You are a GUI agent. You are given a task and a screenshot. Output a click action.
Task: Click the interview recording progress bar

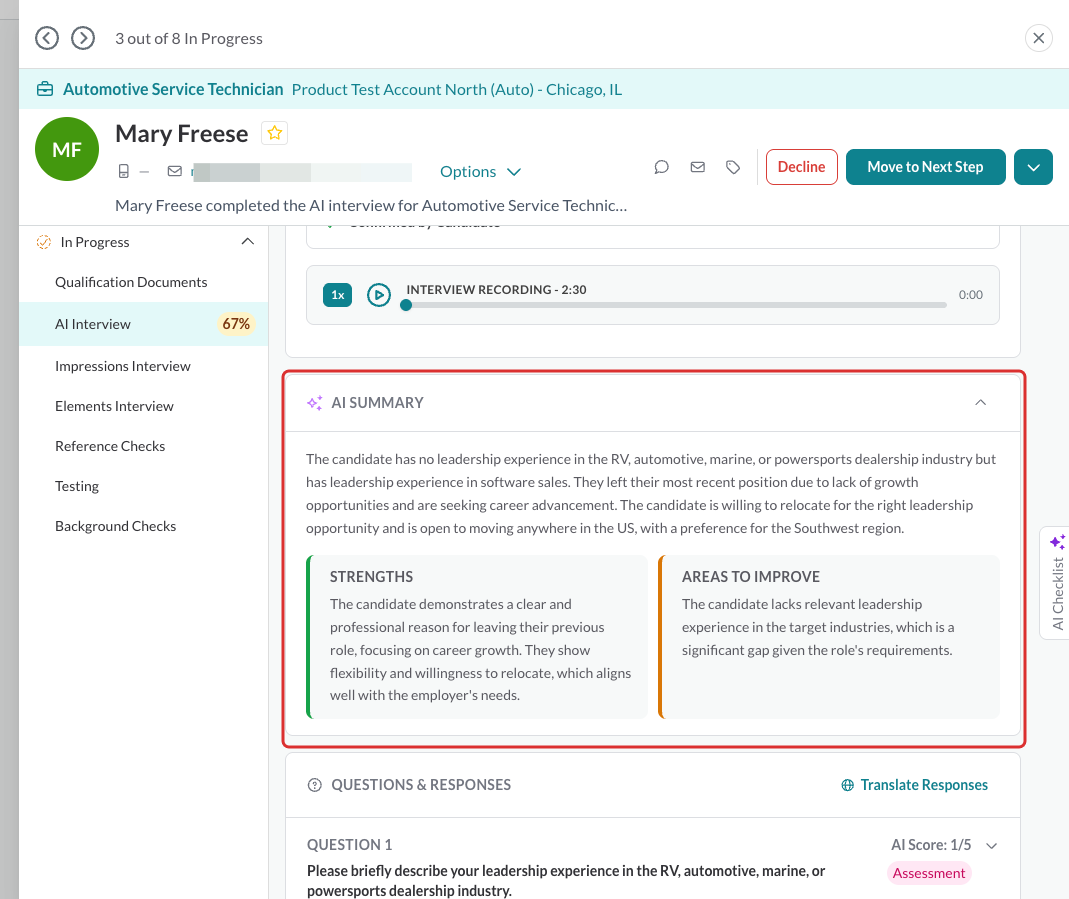pos(676,305)
